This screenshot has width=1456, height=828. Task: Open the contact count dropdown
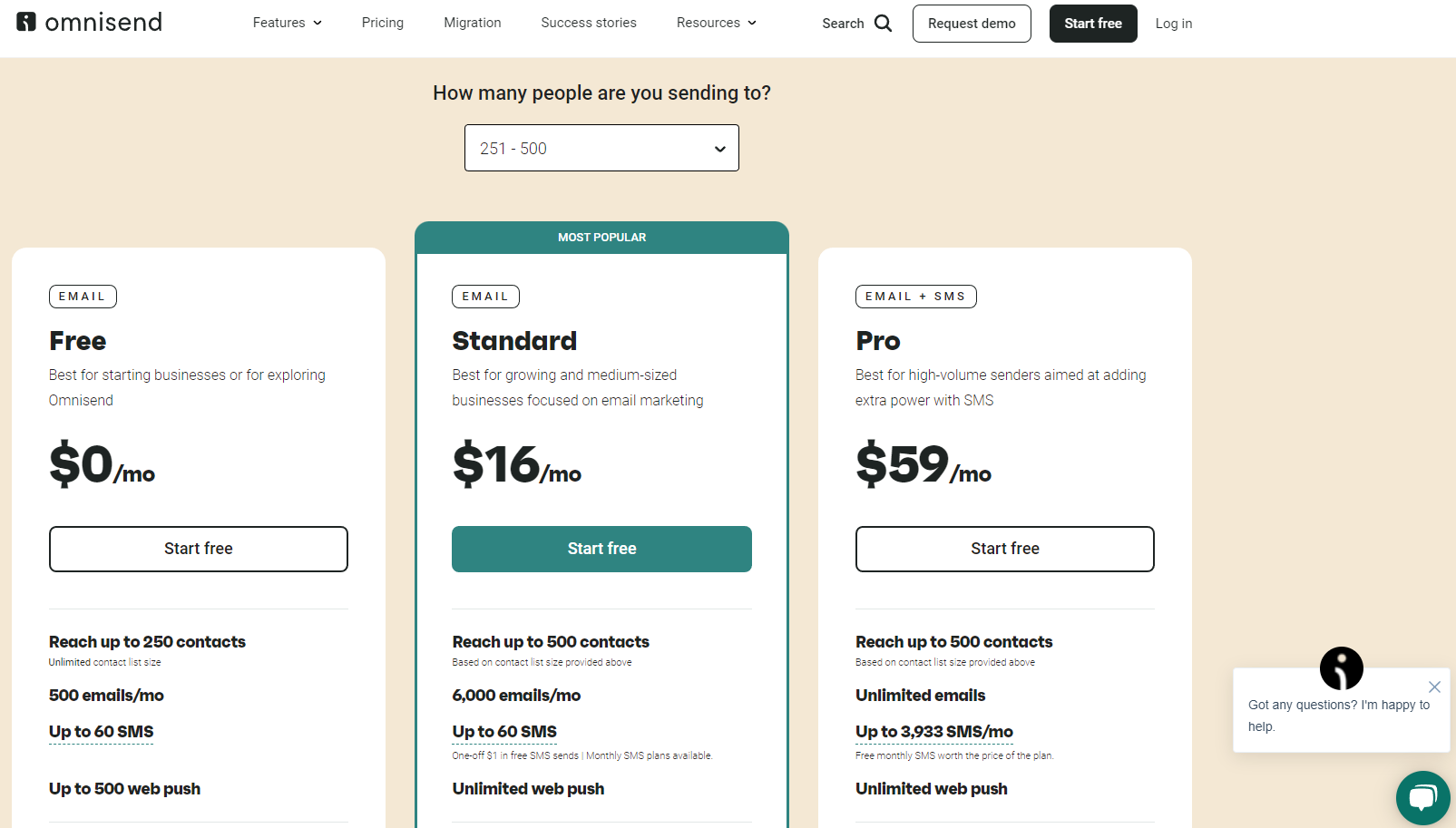click(601, 148)
